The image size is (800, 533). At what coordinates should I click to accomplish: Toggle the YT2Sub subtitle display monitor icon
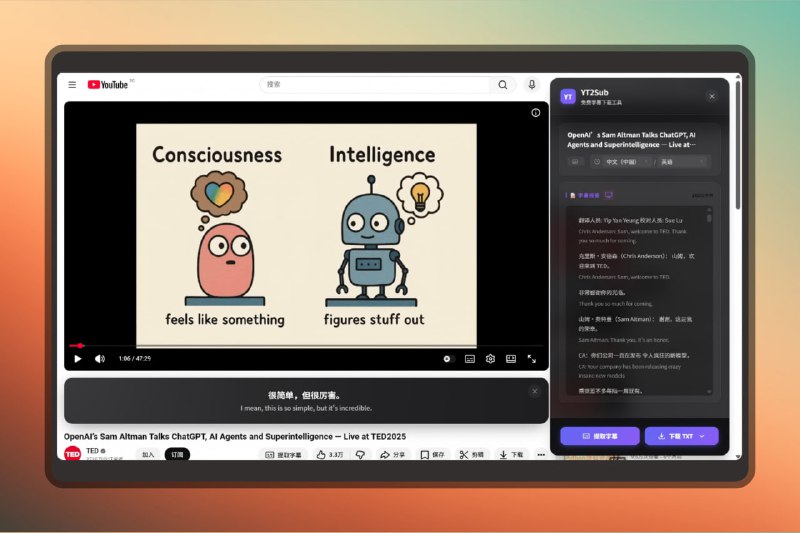(609, 195)
